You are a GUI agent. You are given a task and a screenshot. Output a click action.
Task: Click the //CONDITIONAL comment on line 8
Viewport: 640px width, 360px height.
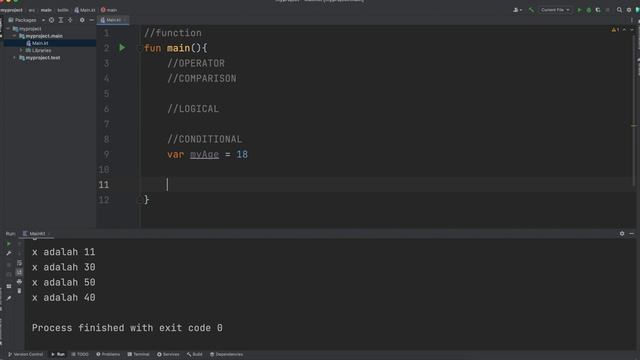point(204,140)
